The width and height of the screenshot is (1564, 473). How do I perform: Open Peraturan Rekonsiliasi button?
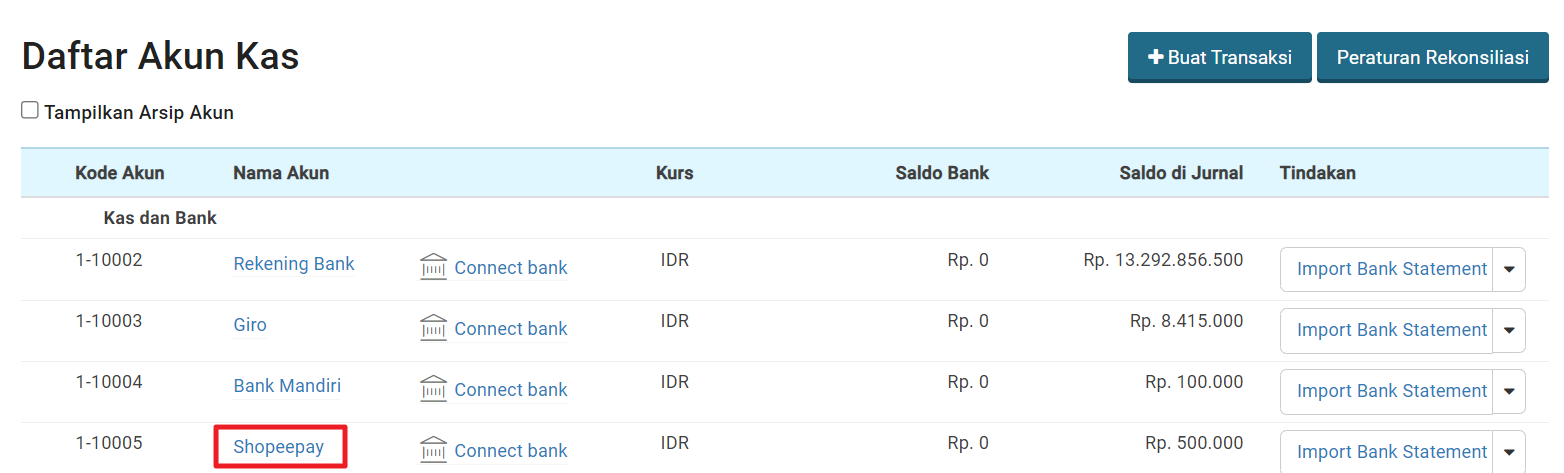tap(1433, 58)
